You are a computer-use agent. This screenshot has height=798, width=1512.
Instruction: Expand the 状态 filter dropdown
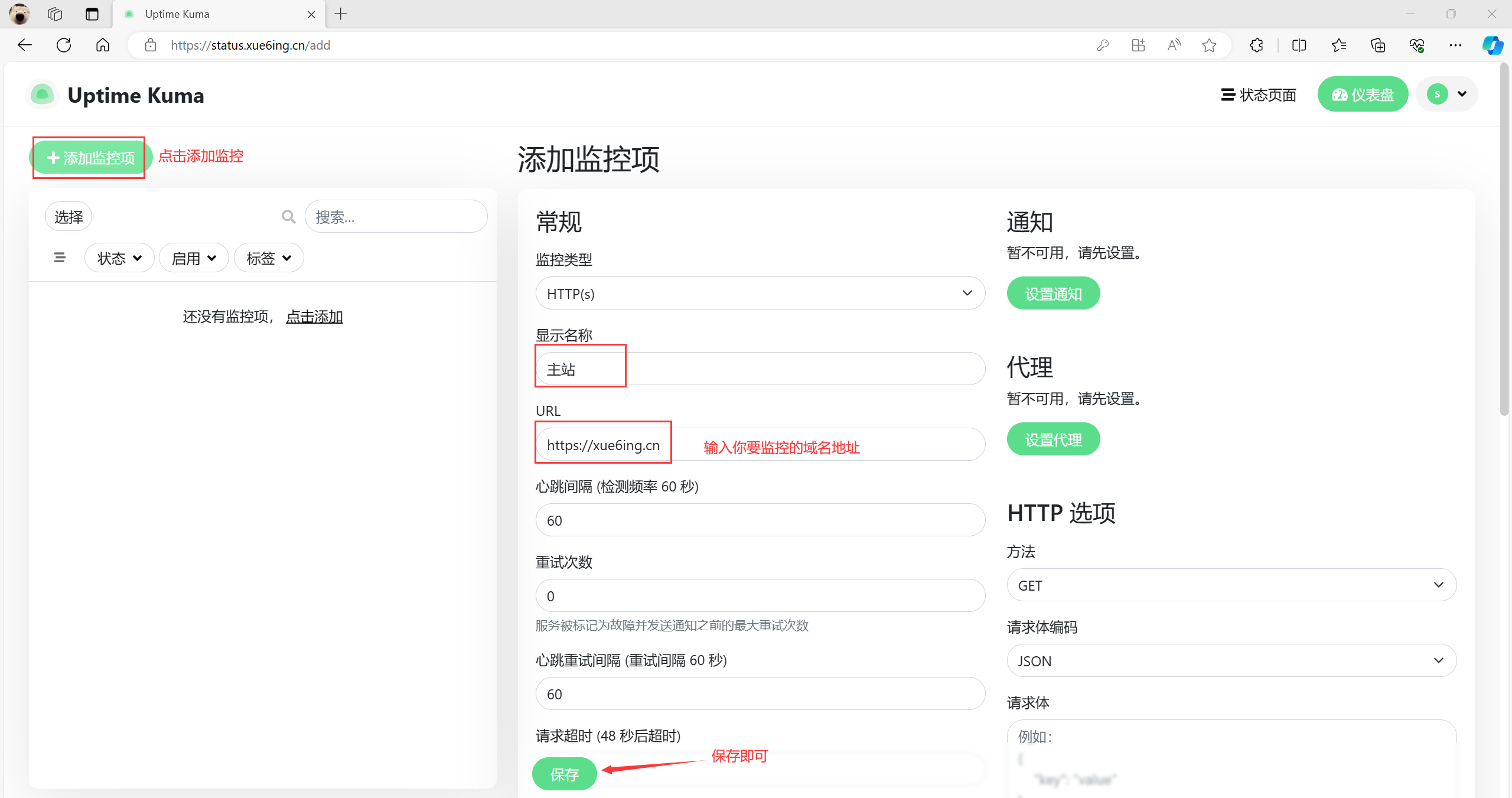(119, 258)
